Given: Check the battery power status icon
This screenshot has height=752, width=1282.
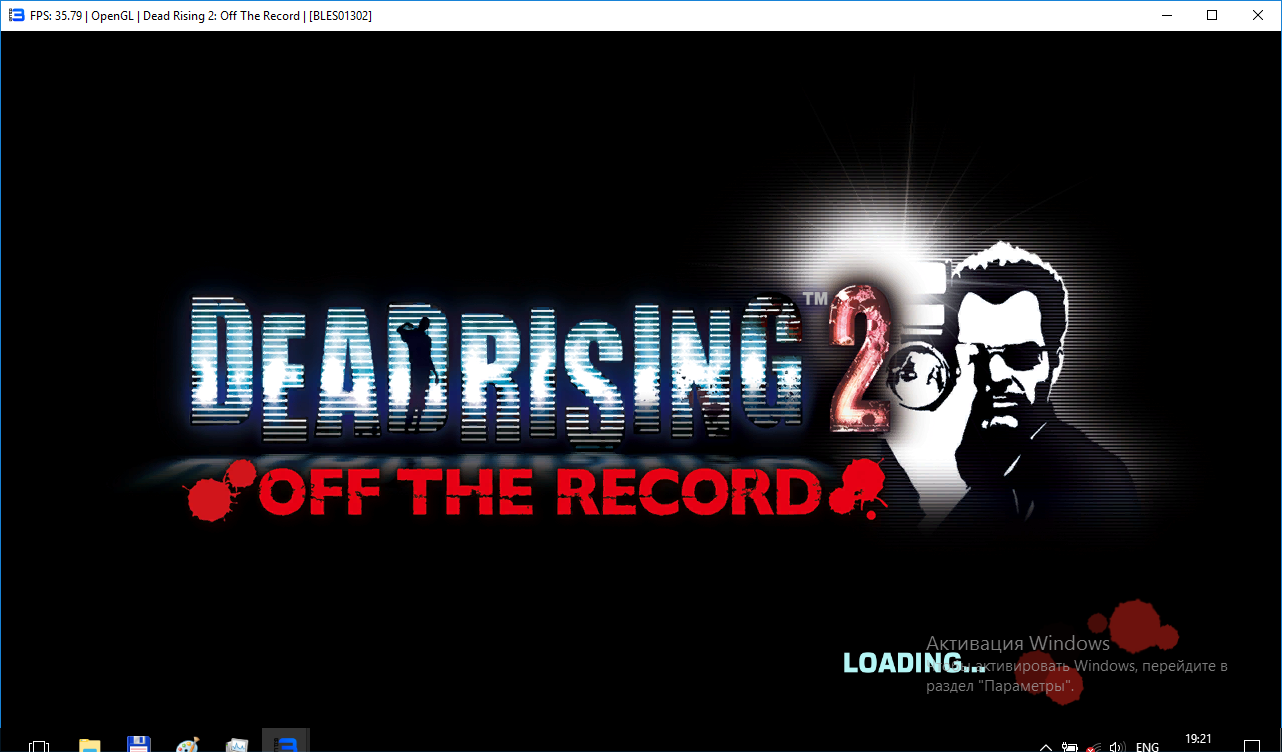Looking at the screenshot, I should [1070, 746].
